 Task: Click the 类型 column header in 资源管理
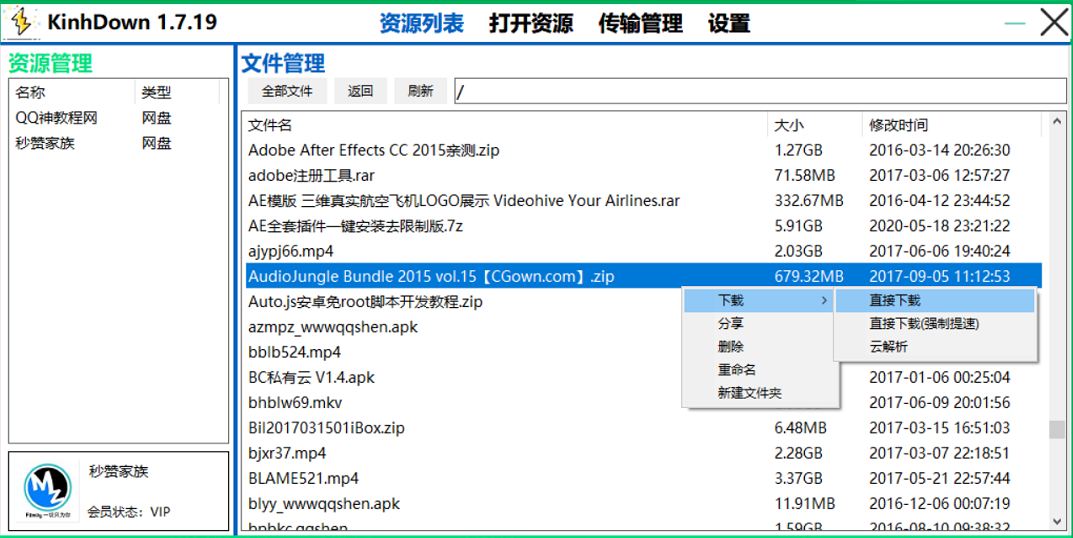[x=177, y=92]
